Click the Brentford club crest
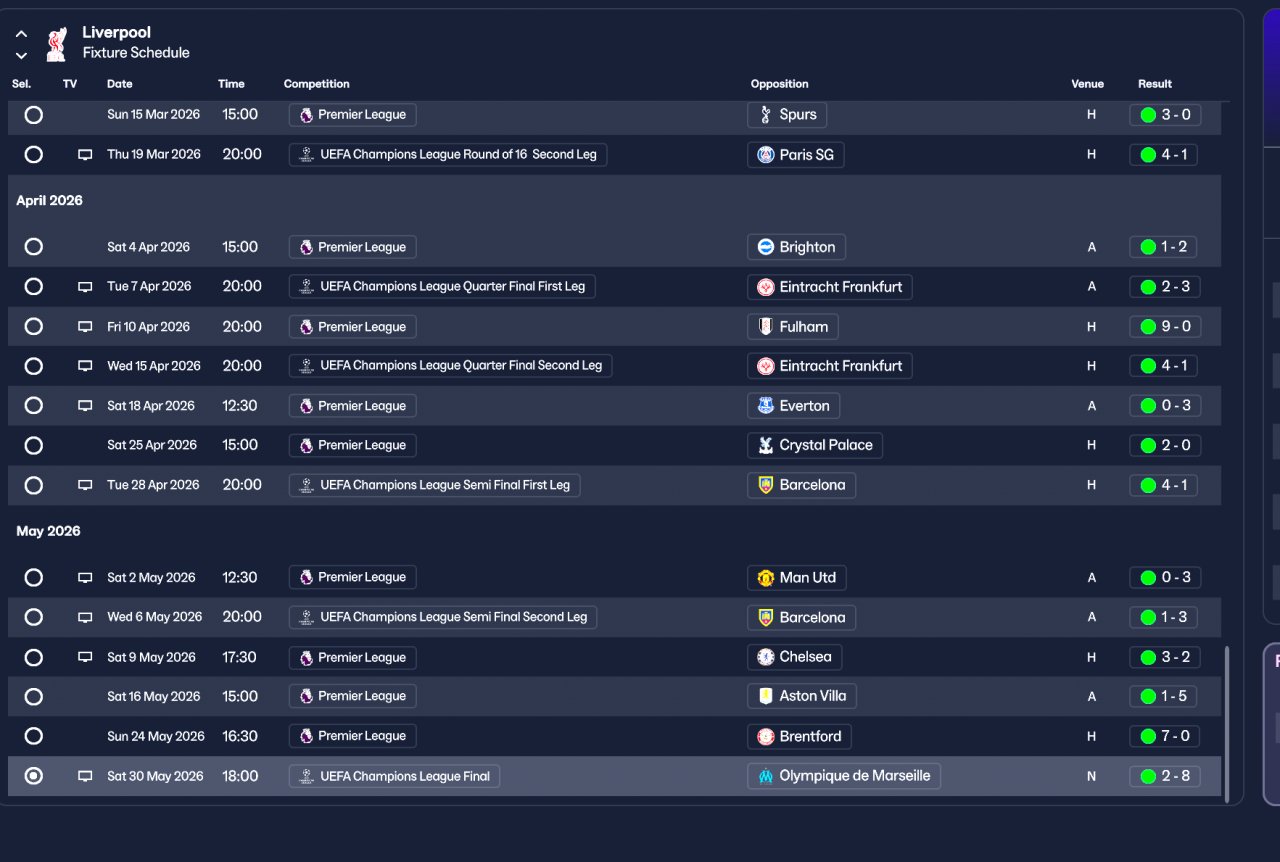The width and height of the screenshot is (1280, 862). [766, 737]
